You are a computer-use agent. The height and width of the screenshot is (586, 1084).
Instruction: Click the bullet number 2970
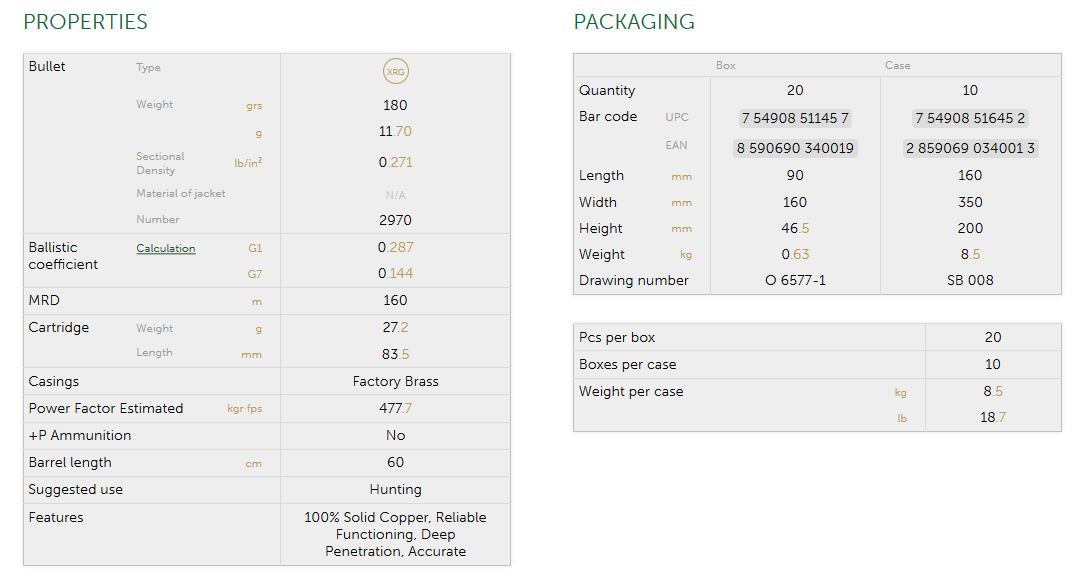click(395, 220)
